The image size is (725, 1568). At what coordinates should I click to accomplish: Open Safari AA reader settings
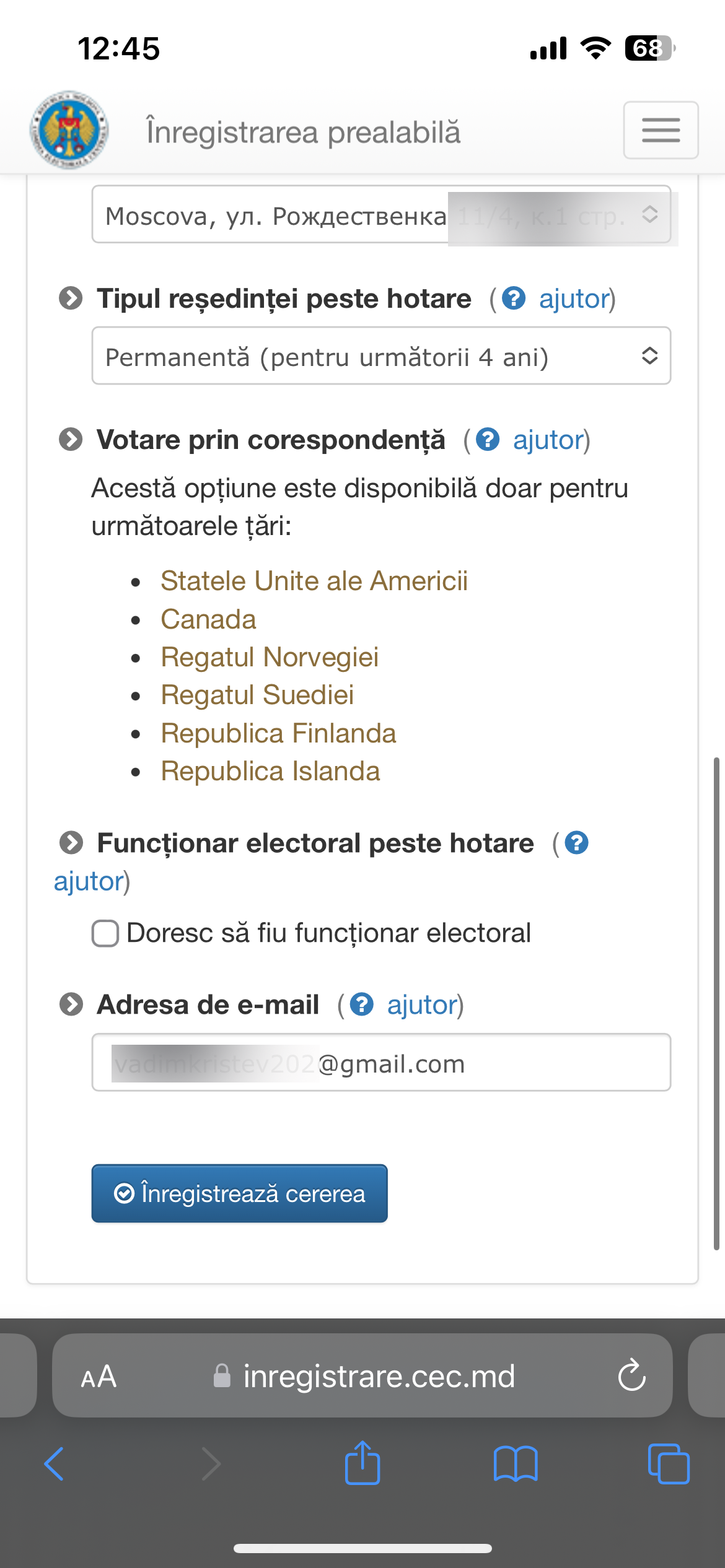coord(99,1377)
